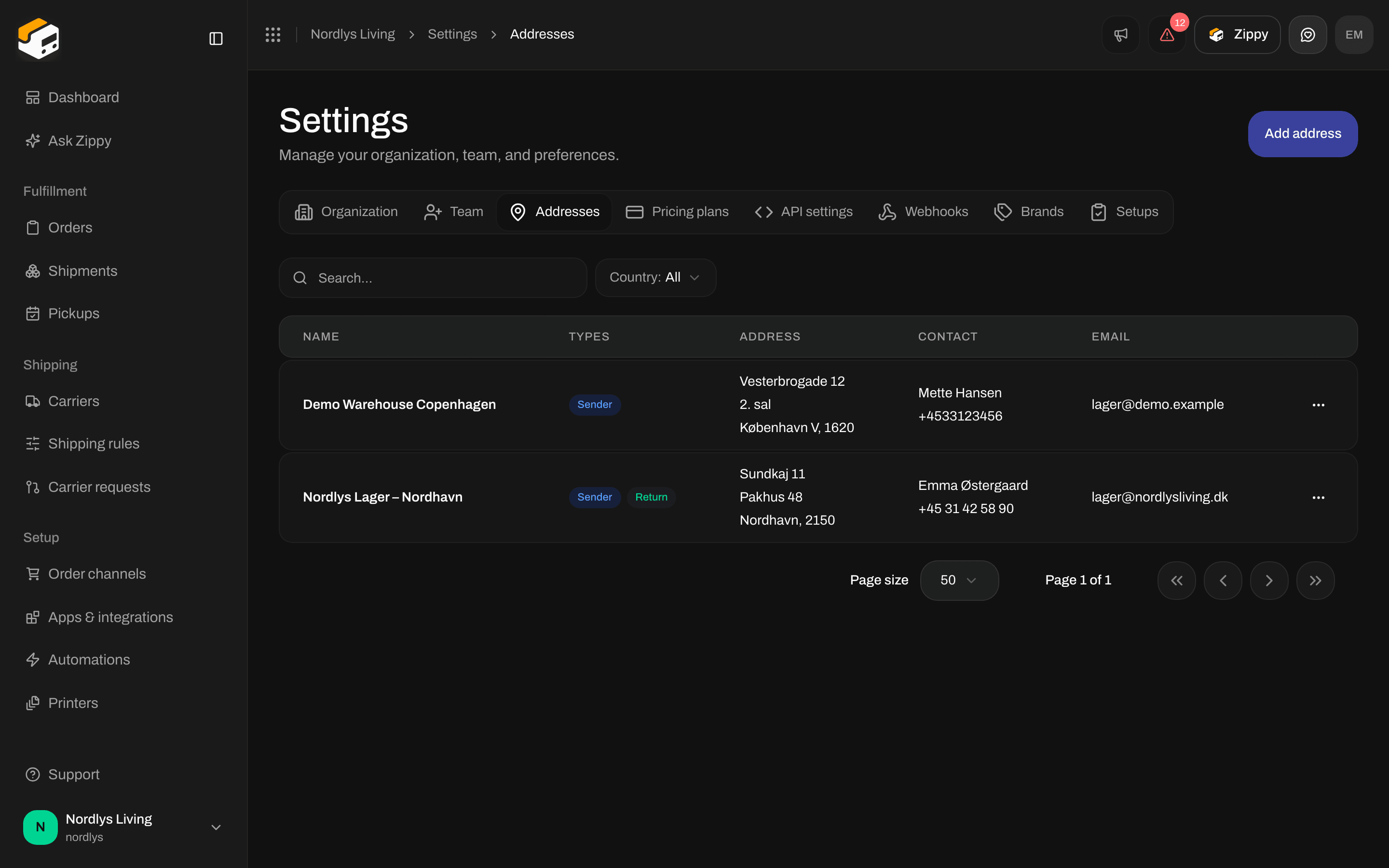Go to the last page arrow
The image size is (1389, 868).
coord(1315,581)
